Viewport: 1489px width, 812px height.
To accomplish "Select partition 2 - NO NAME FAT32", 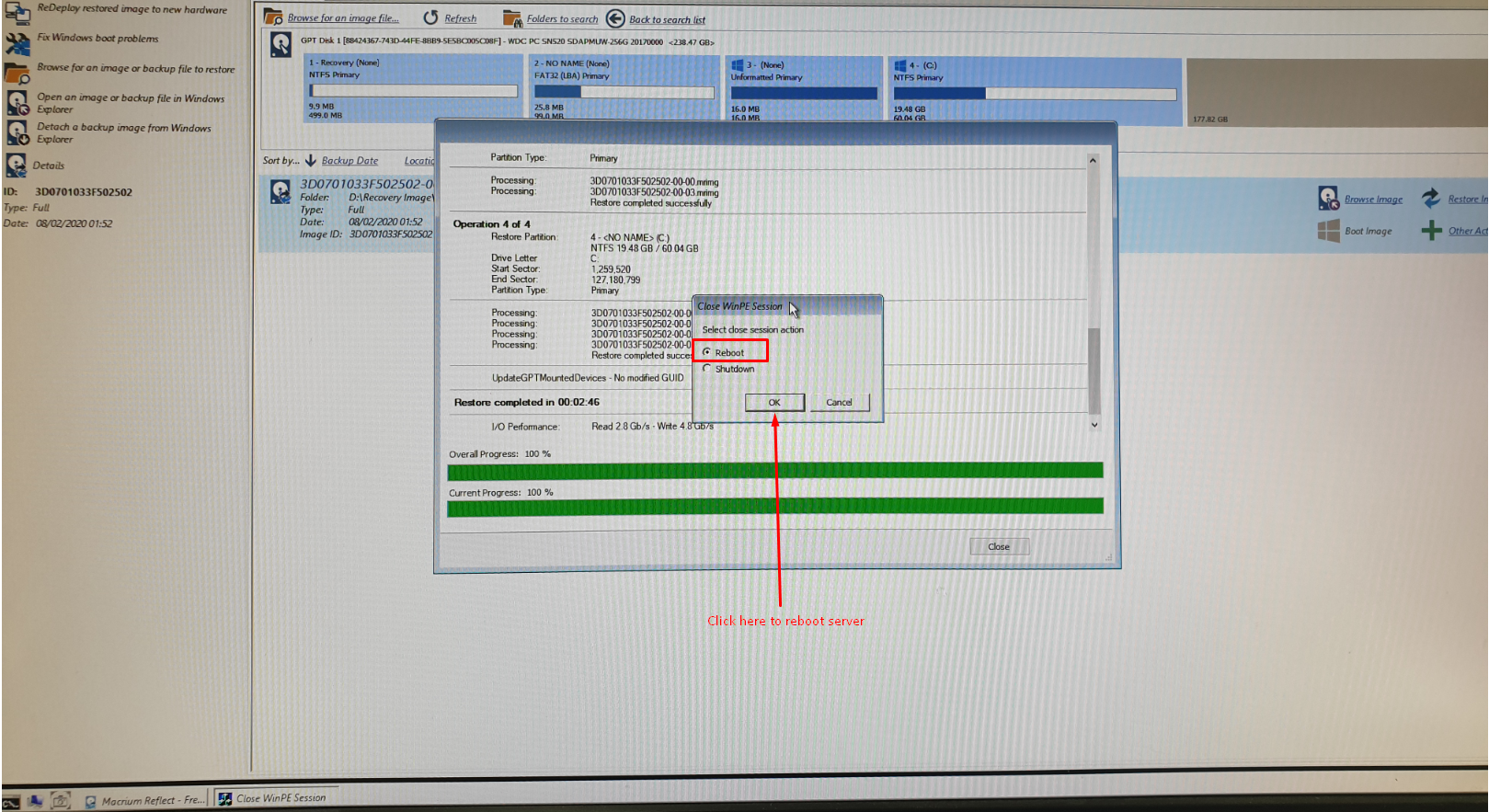I will (x=624, y=88).
